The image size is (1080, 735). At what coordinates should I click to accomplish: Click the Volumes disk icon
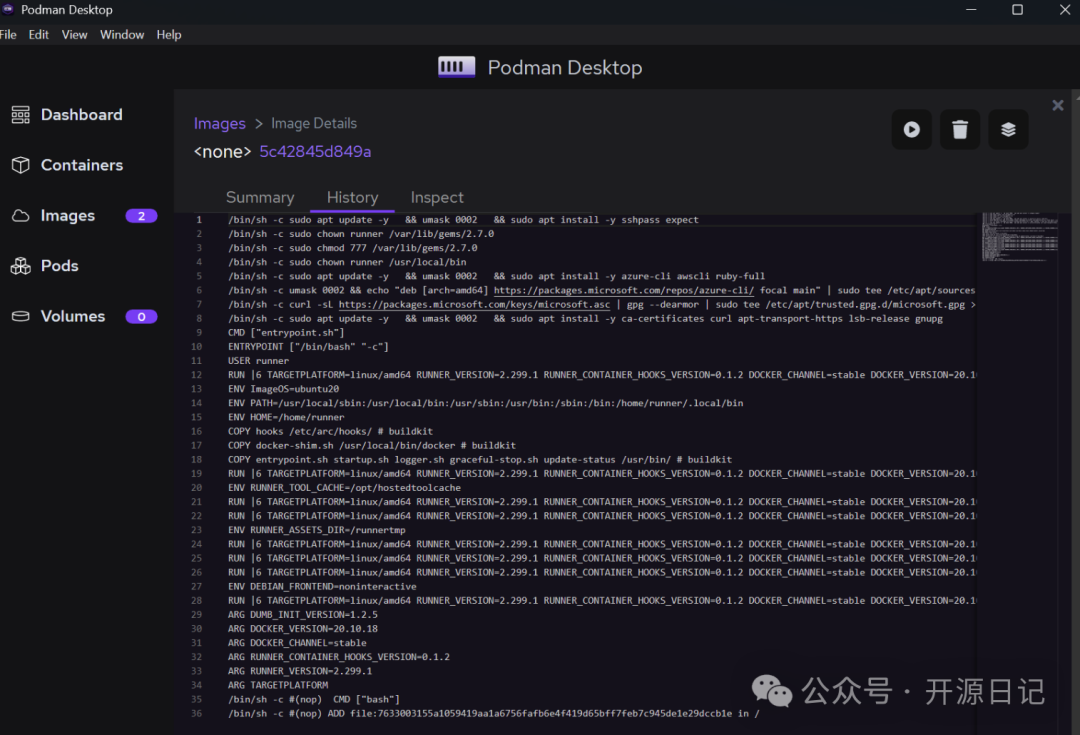20,316
